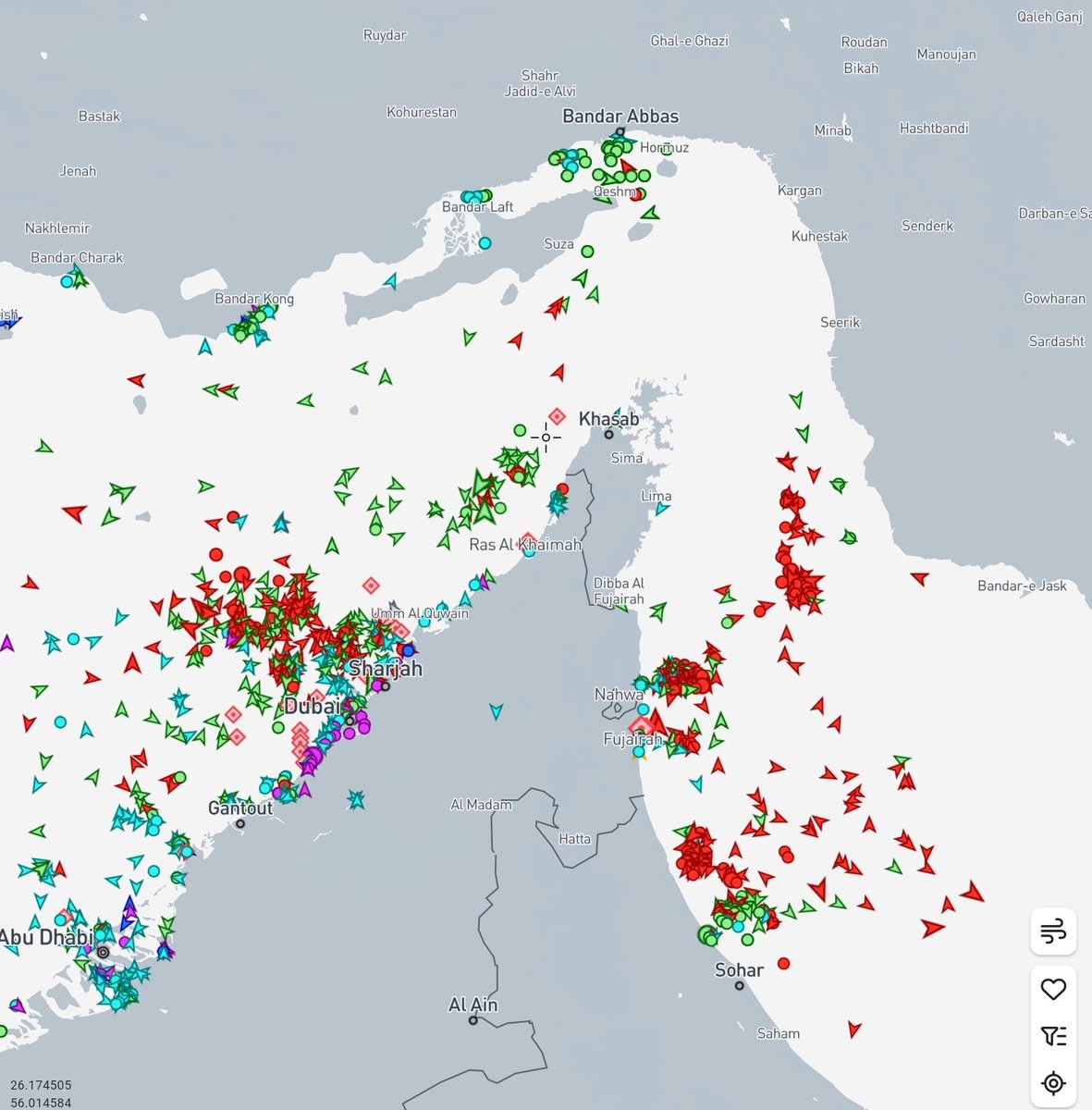Click the Ras Al Khaimah label

(525, 545)
